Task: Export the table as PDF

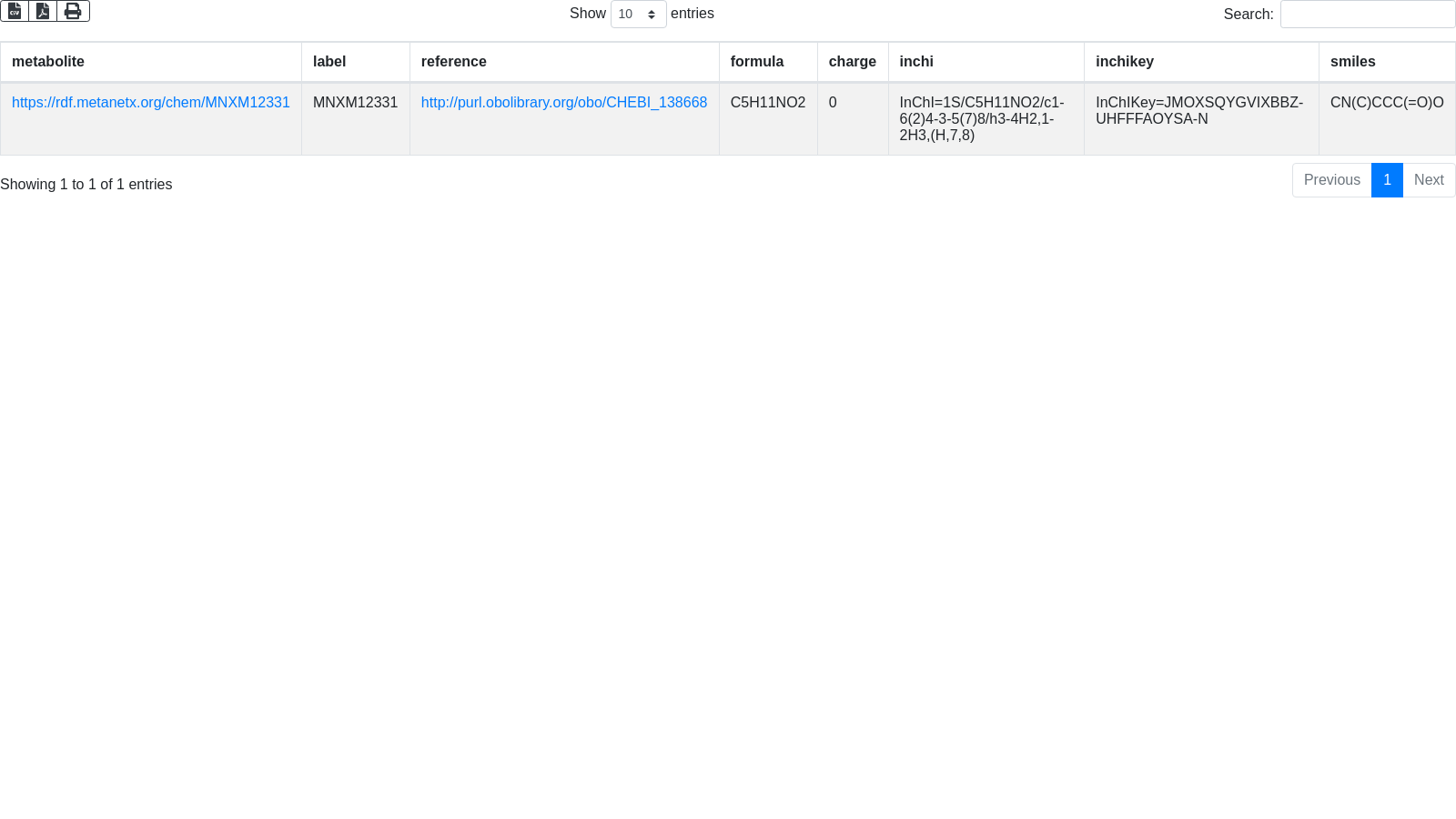Action: click(x=43, y=11)
